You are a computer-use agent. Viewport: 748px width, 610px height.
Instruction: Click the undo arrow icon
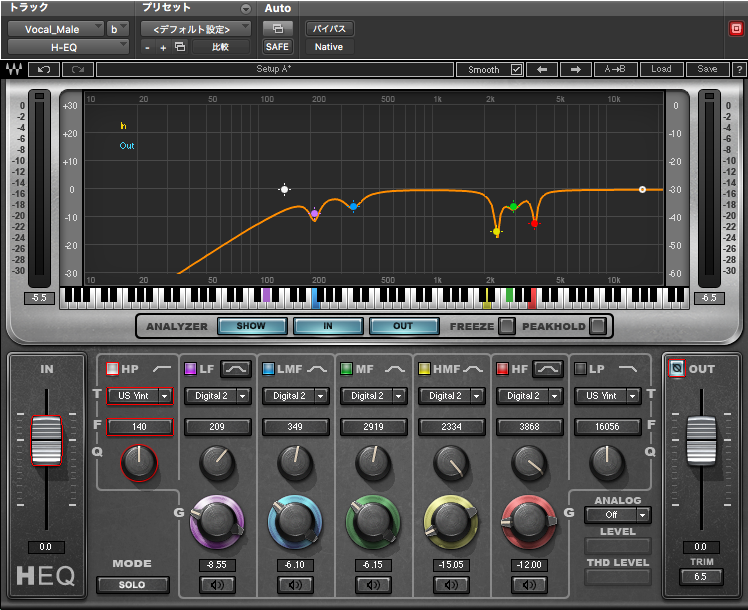[x=44, y=70]
